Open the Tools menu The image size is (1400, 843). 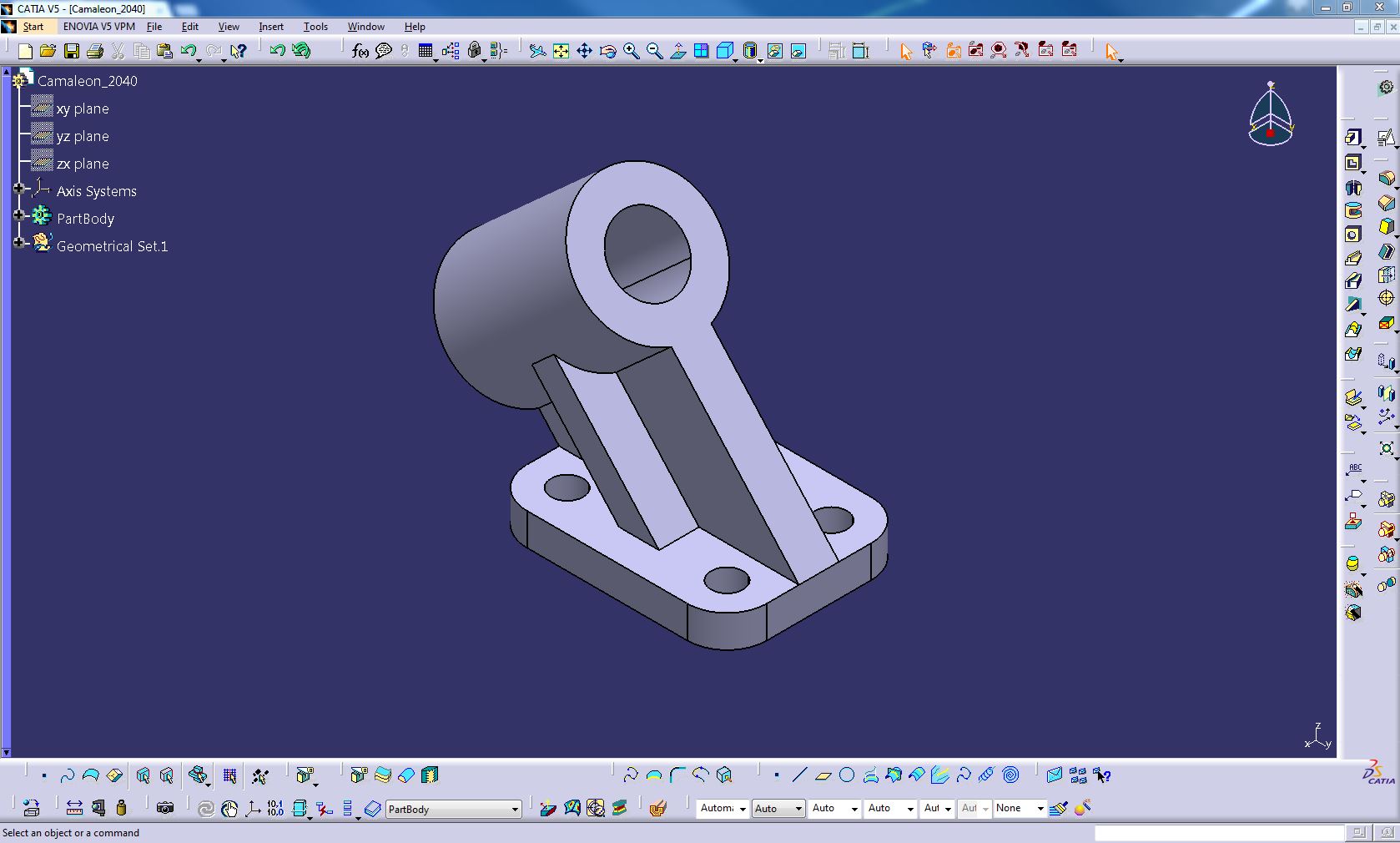pyautogui.click(x=315, y=27)
